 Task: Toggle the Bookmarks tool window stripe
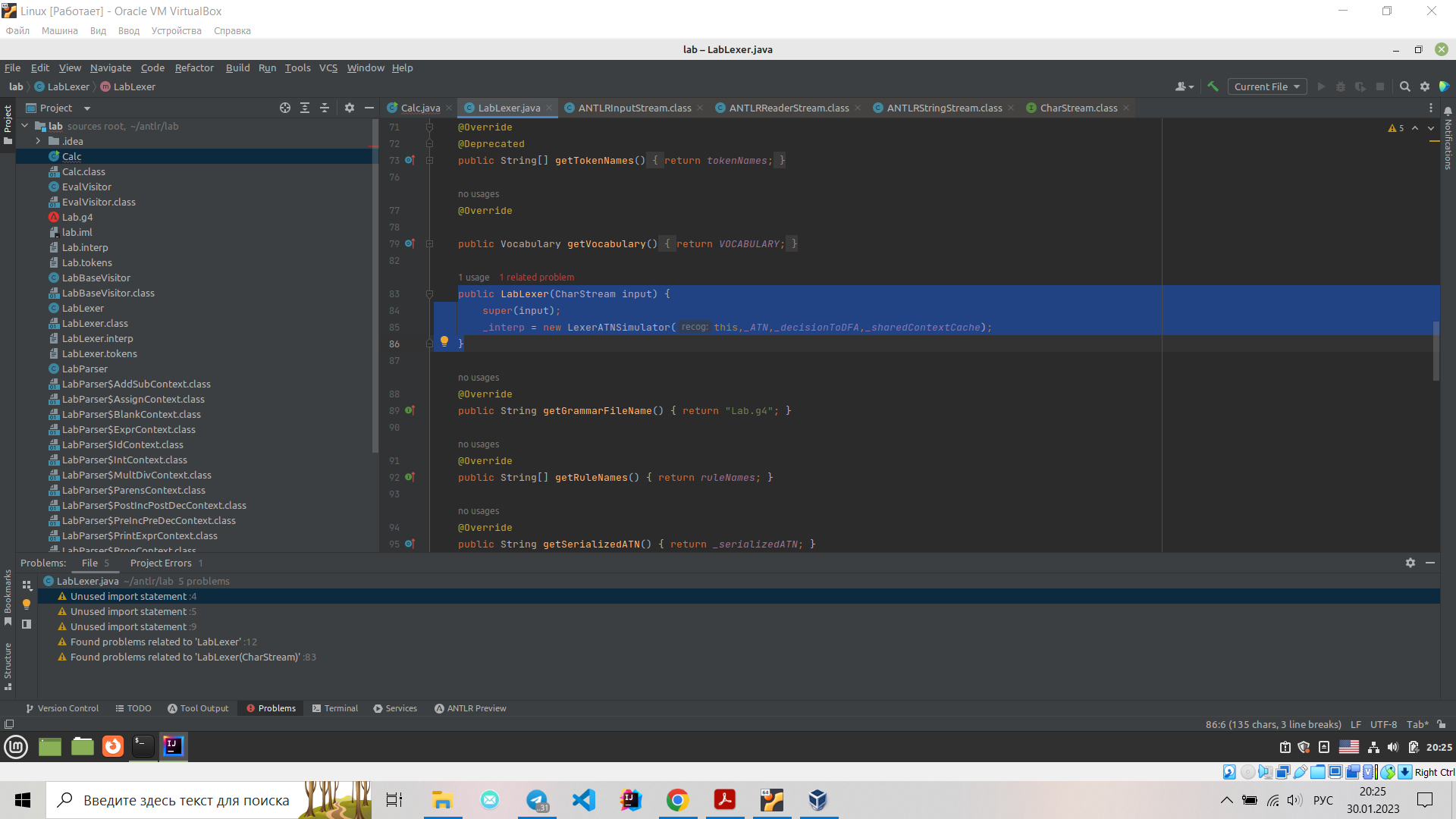8,598
